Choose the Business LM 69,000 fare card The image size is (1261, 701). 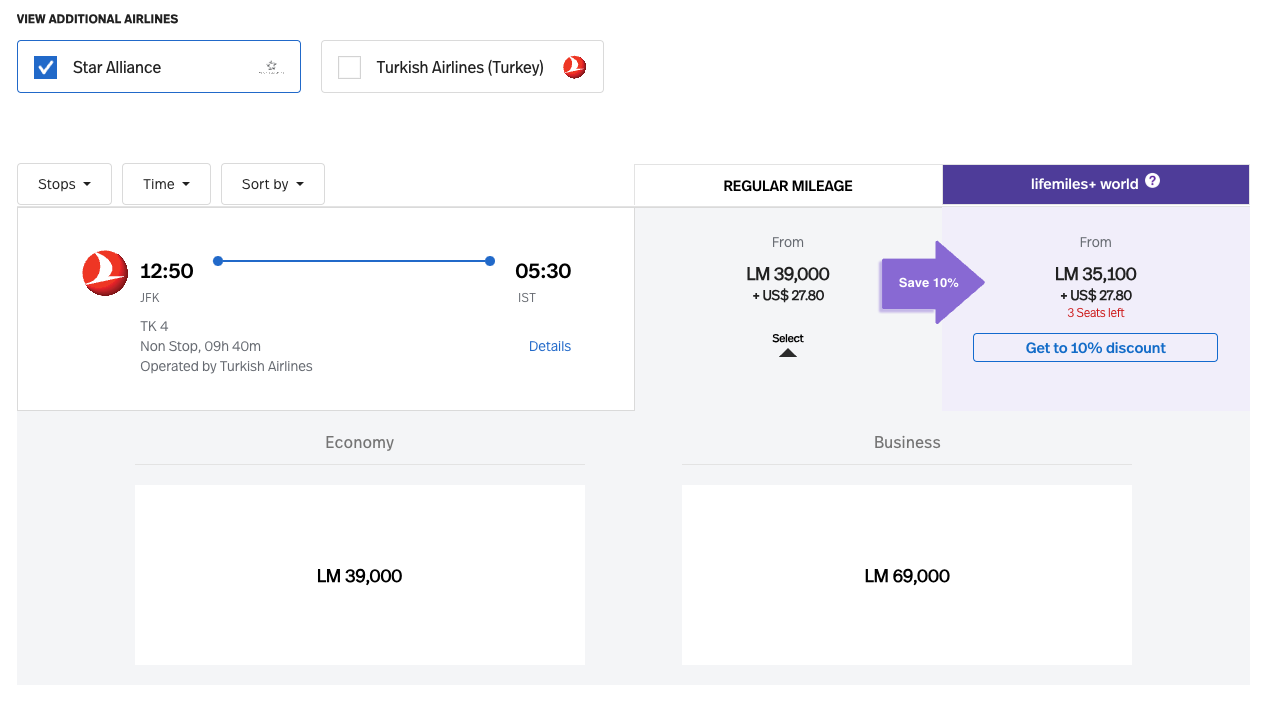907,575
